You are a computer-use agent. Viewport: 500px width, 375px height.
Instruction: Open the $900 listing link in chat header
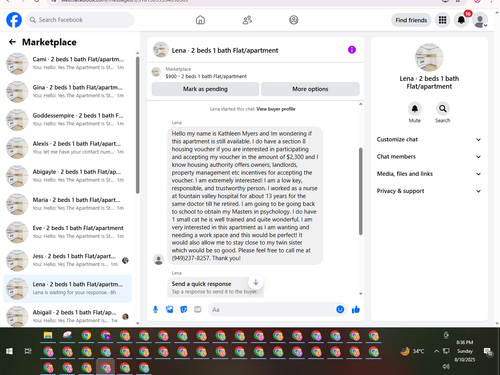click(206, 76)
